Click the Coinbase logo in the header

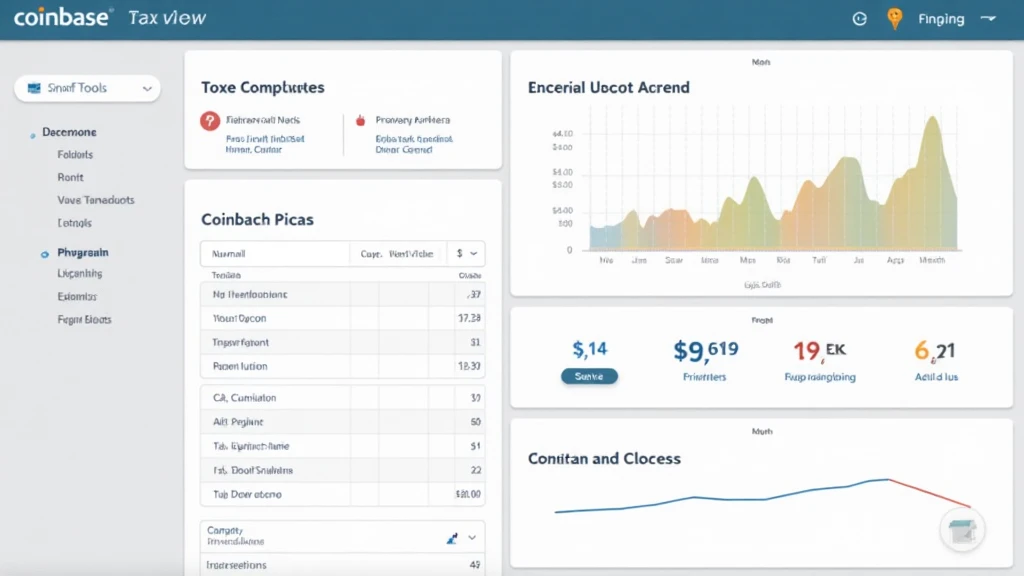pos(63,18)
